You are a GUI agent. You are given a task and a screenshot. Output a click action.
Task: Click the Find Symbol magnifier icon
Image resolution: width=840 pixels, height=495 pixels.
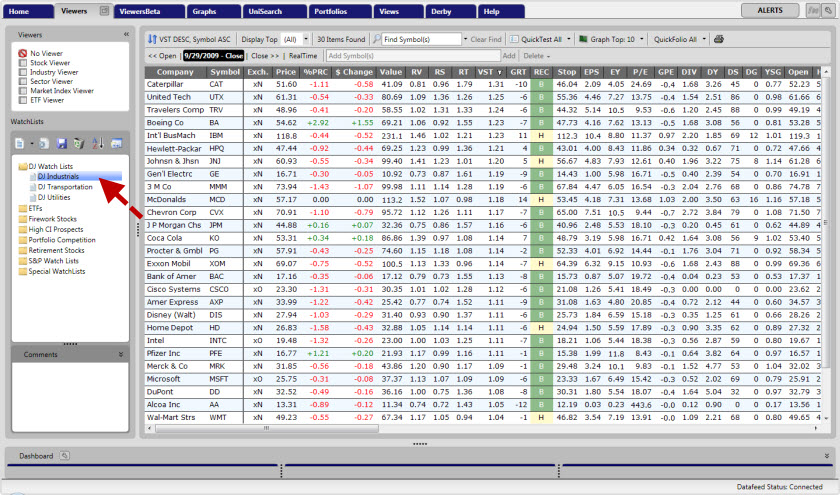[x=376, y=39]
